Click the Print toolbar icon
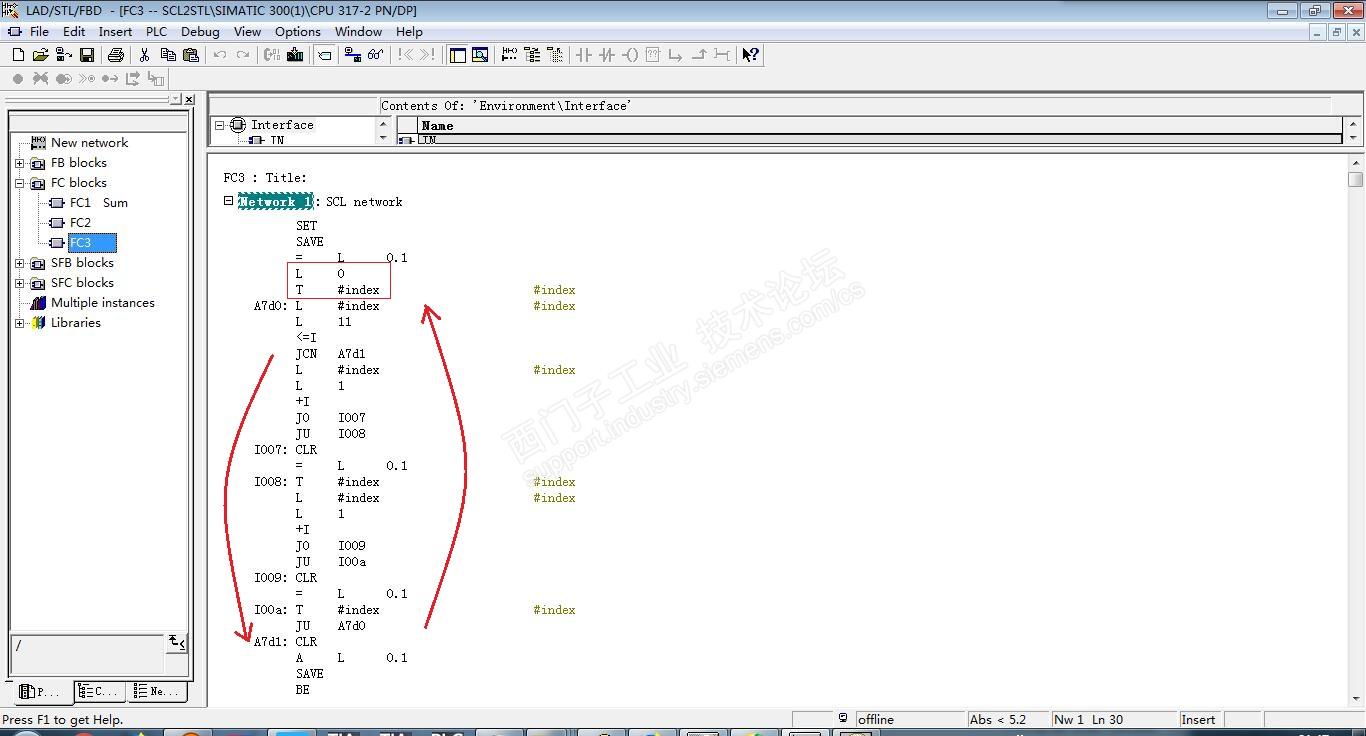1366x736 pixels. [x=116, y=55]
